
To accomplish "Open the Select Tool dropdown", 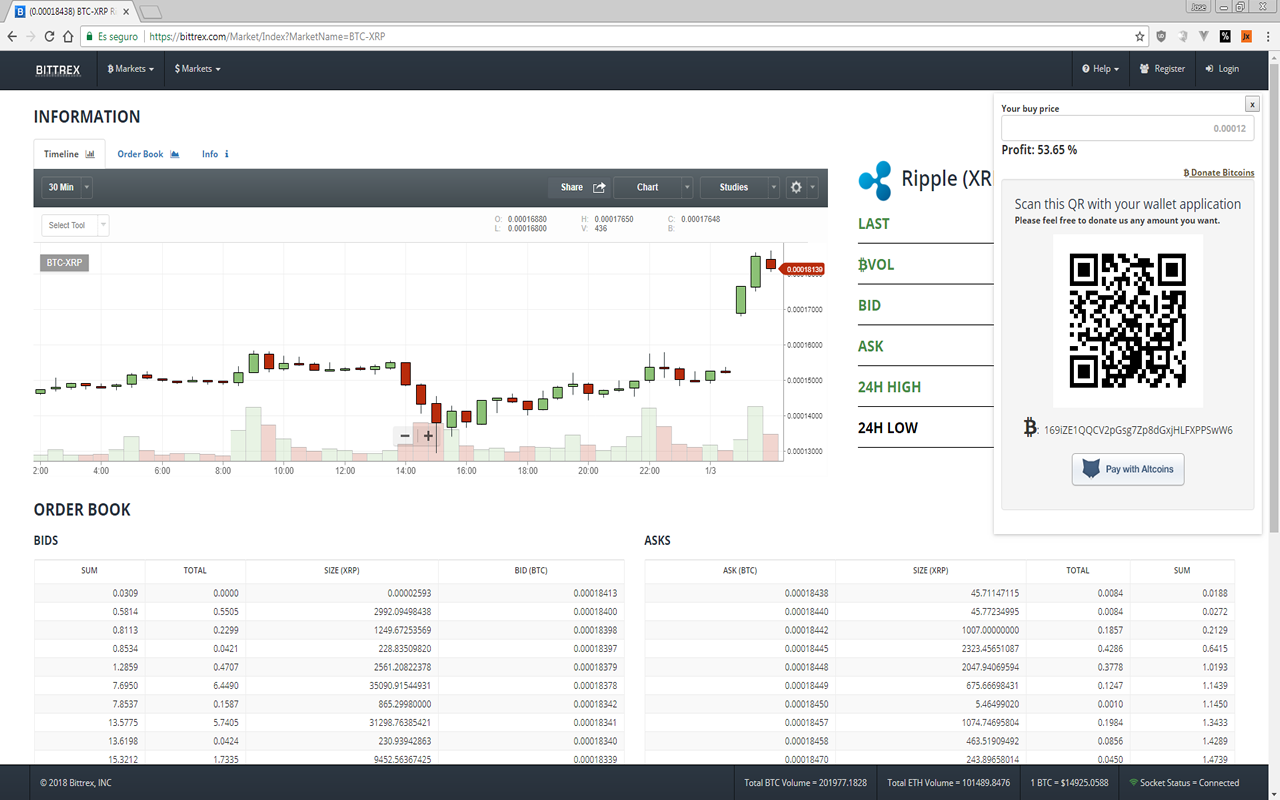I will [75, 225].
